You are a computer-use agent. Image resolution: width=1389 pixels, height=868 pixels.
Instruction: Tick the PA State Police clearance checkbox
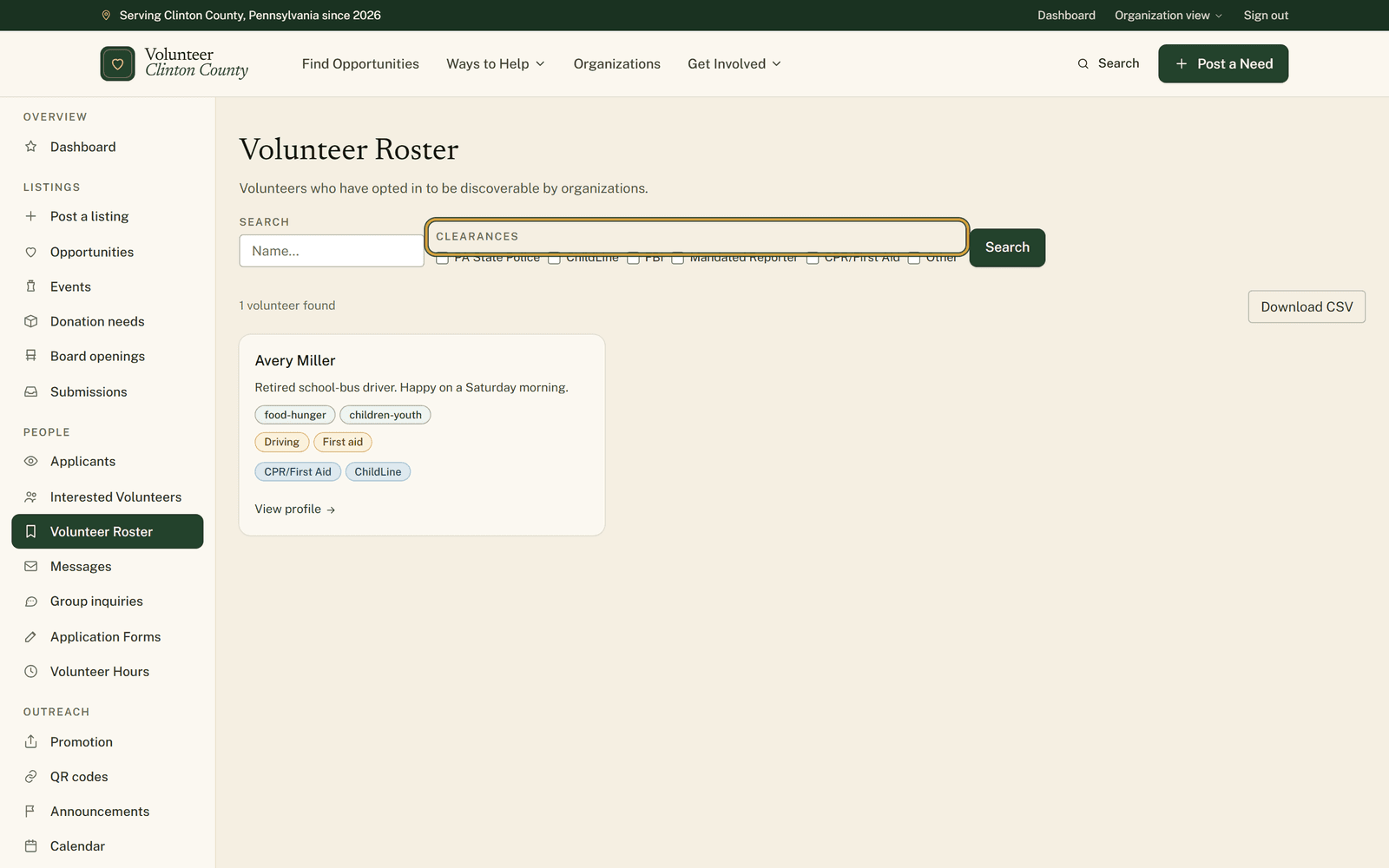(x=442, y=259)
